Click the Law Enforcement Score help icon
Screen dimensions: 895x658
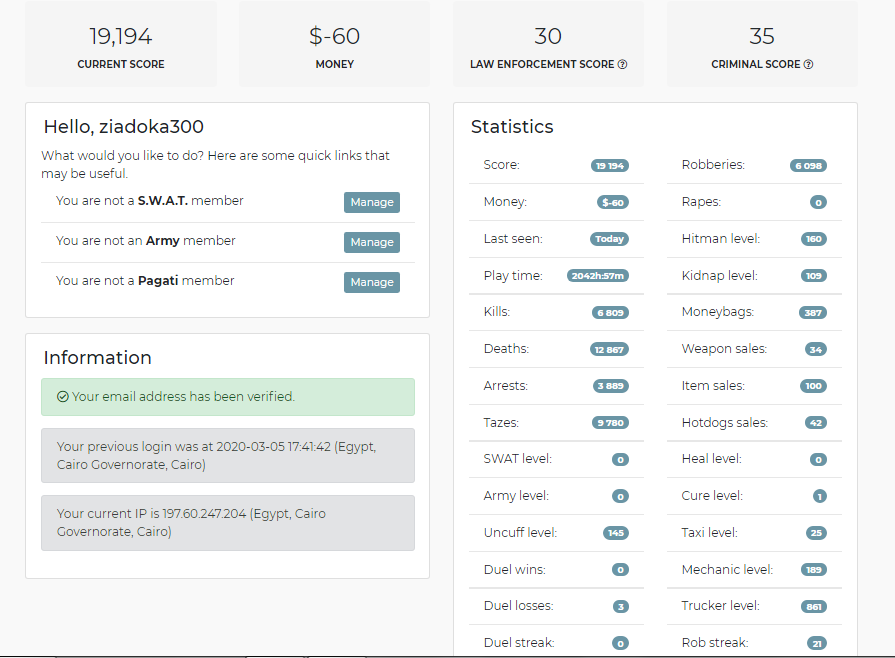[622, 64]
